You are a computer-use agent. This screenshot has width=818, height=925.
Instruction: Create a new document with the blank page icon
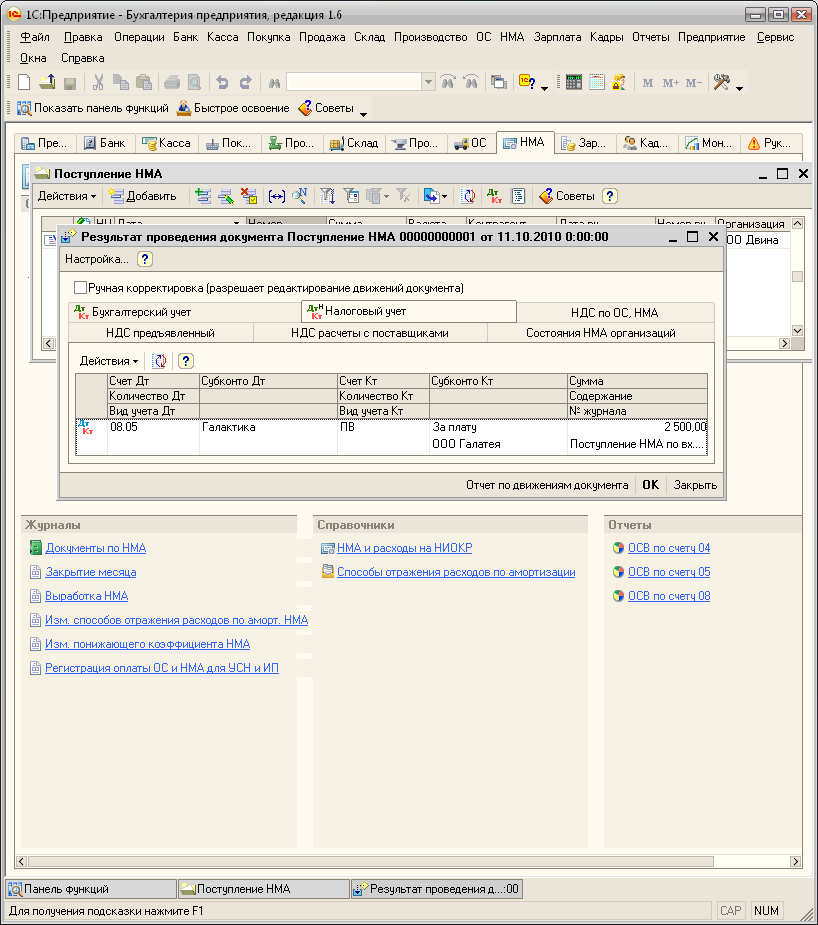click(x=24, y=82)
